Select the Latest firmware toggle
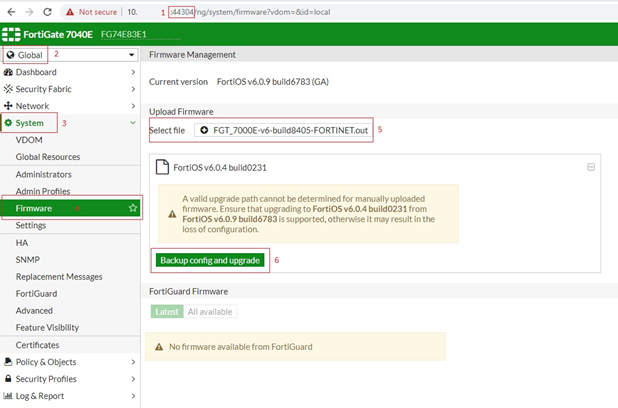The width and height of the screenshot is (618, 408). point(167,312)
